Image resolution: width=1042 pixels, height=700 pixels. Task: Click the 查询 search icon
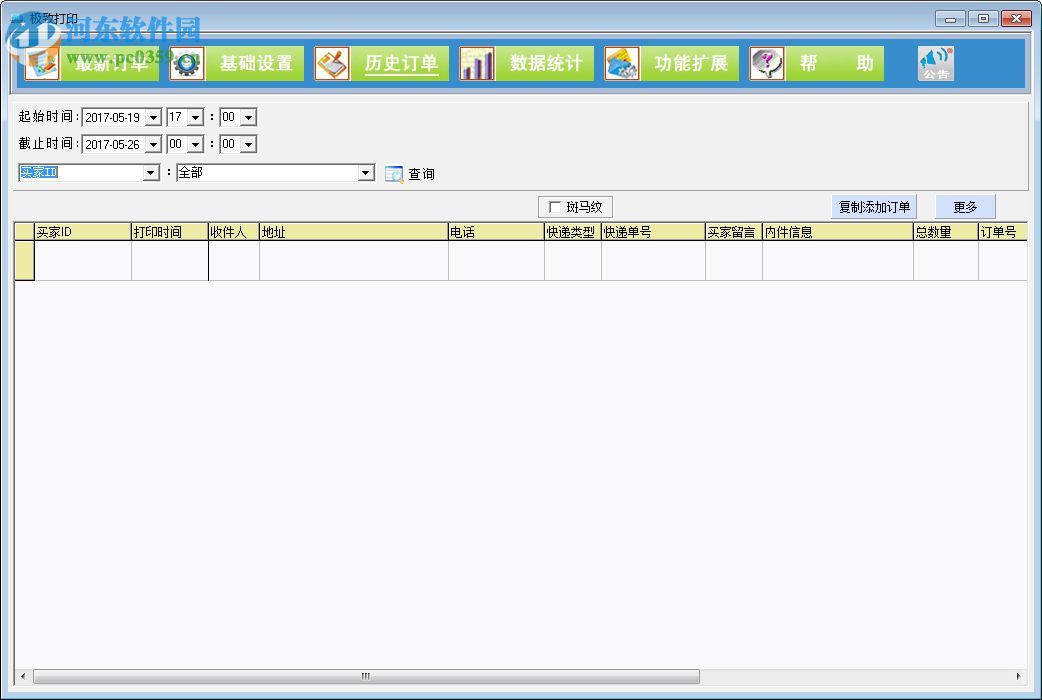(x=394, y=174)
